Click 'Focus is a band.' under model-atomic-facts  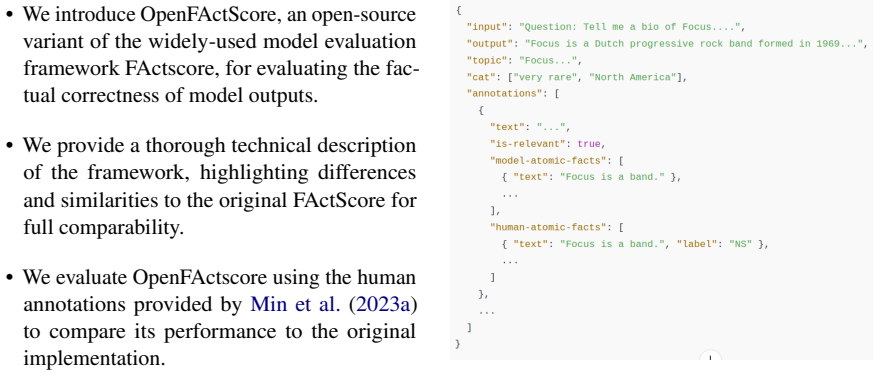click(x=612, y=177)
